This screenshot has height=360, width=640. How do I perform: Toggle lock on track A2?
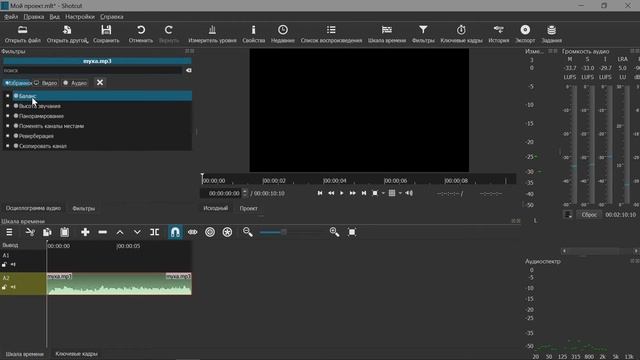4,287
